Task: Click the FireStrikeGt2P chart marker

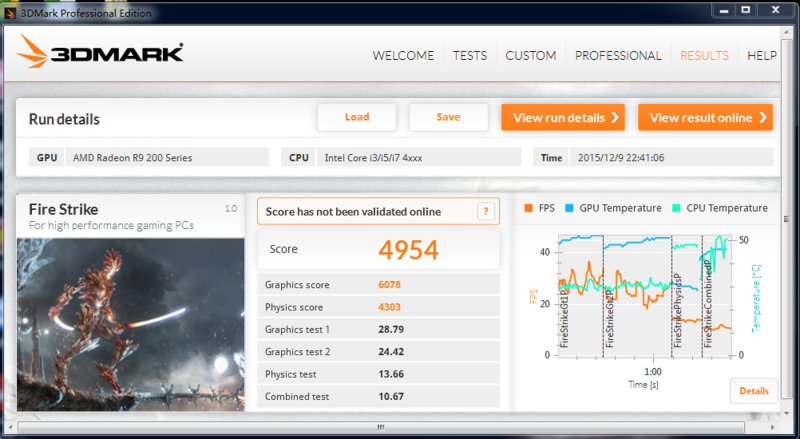Action: click(x=609, y=318)
